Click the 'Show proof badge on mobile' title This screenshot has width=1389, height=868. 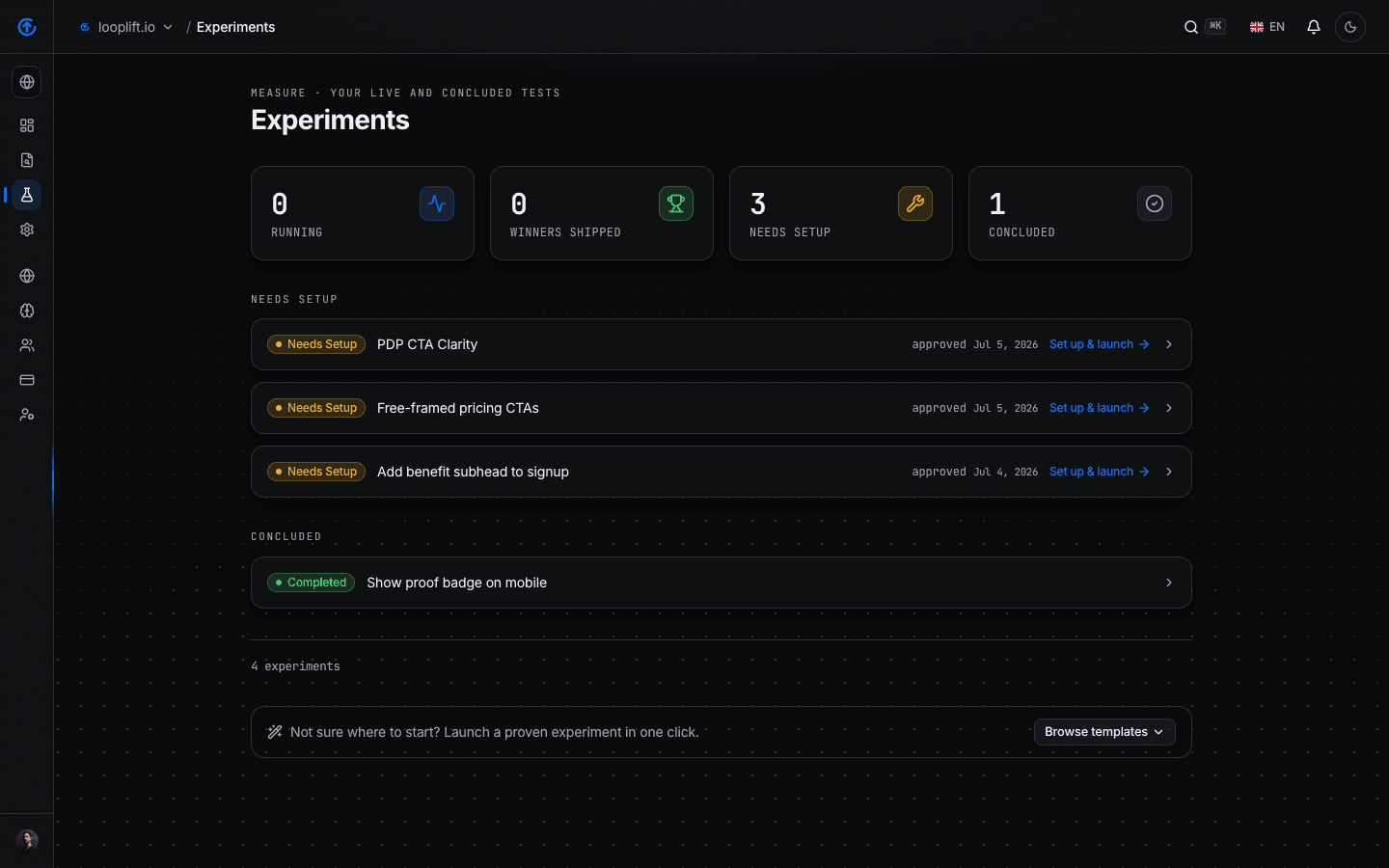(x=456, y=583)
